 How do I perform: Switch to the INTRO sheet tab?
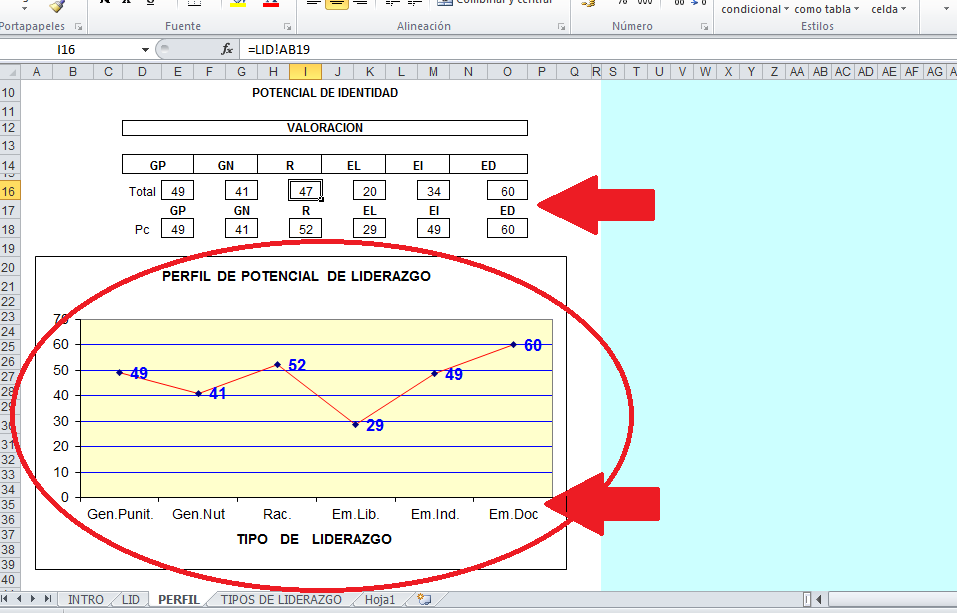[x=86, y=600]
